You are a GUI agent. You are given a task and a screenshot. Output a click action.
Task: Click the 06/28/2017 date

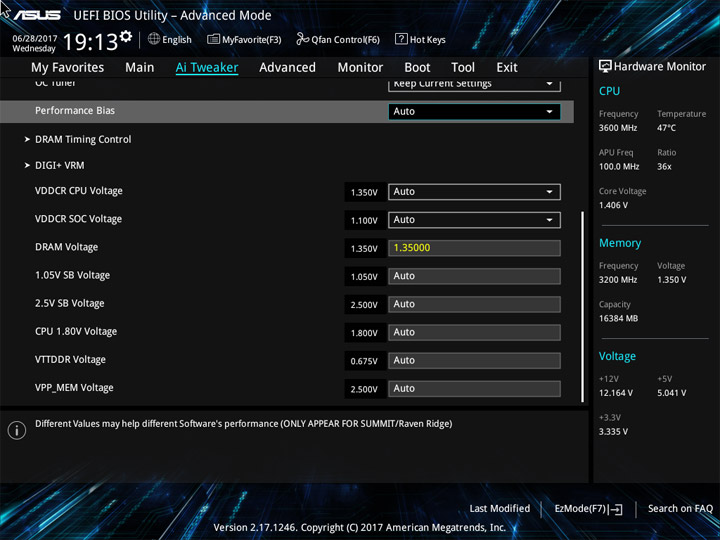(35, 39)
